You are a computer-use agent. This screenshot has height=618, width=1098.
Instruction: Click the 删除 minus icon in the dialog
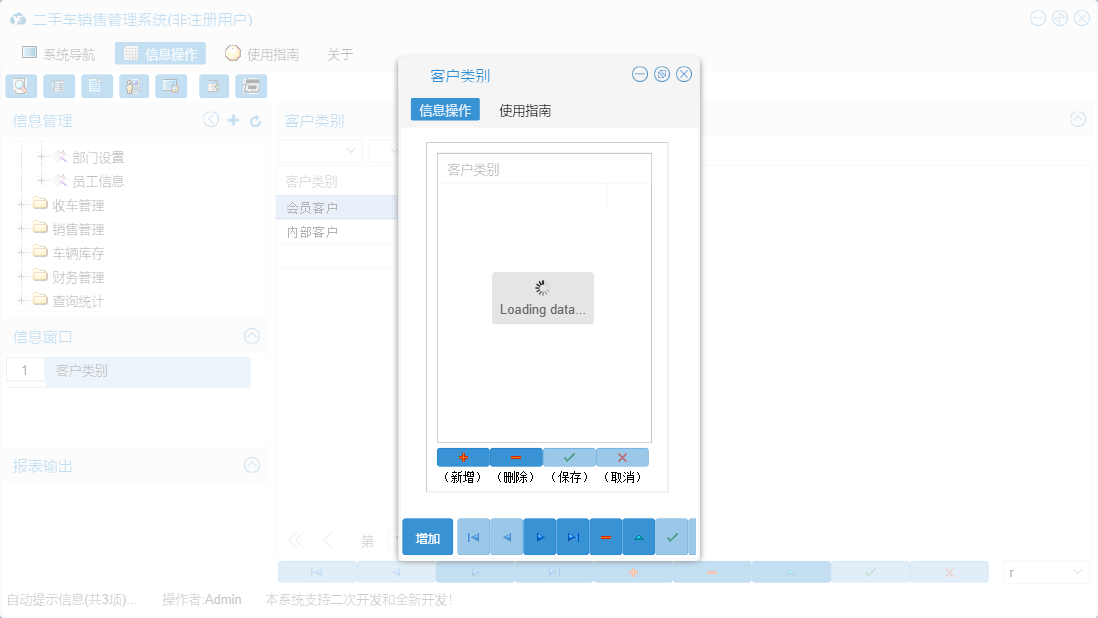(516, 457)
